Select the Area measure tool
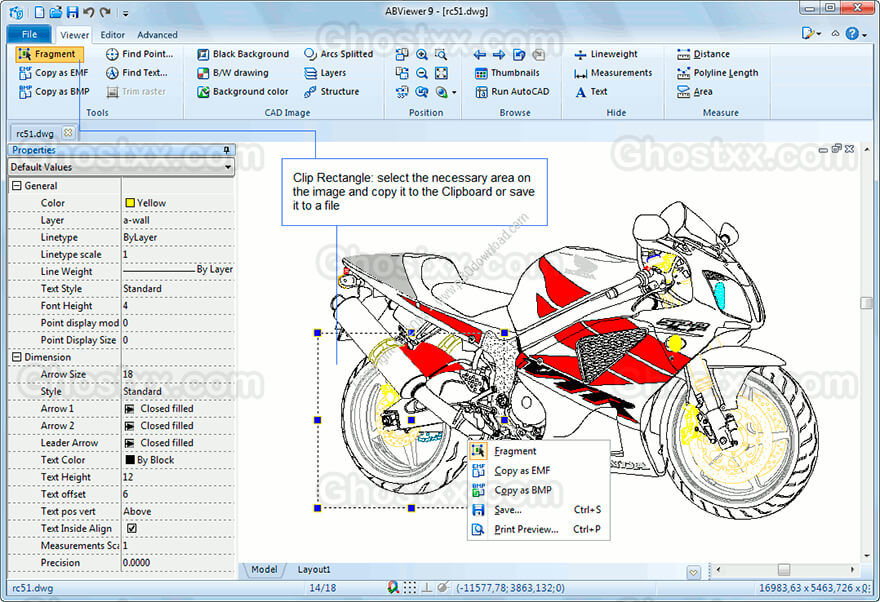The width and height of the screenshot is (880, 602). [695, 91]
